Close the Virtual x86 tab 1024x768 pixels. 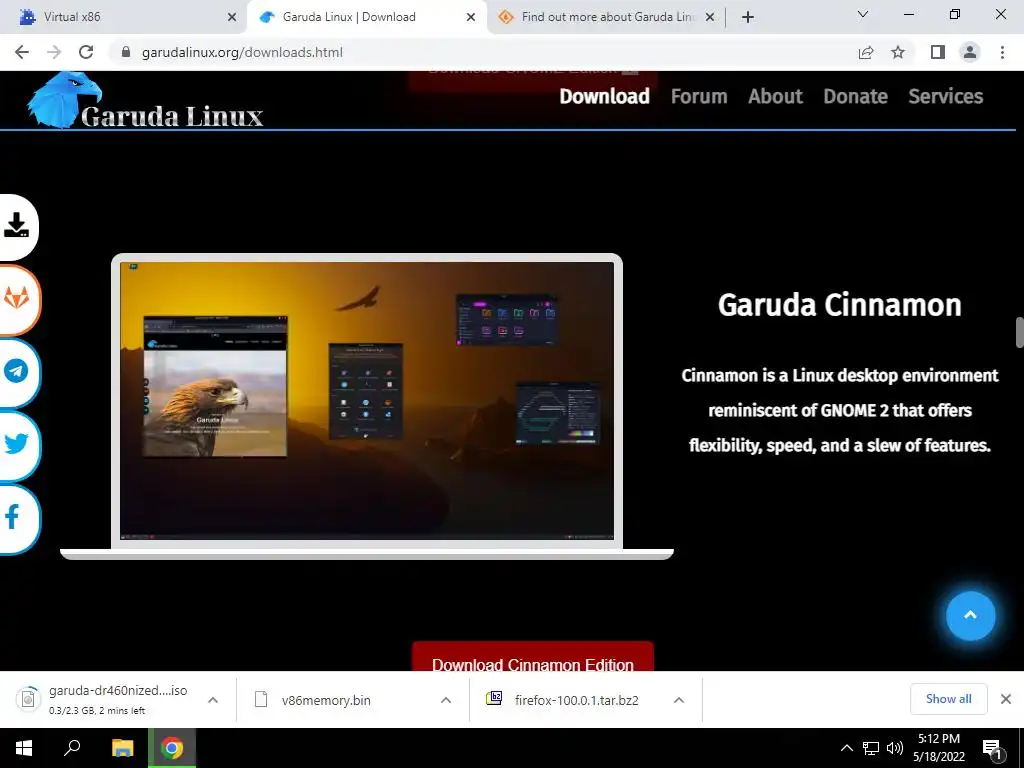tap(232, 17)
